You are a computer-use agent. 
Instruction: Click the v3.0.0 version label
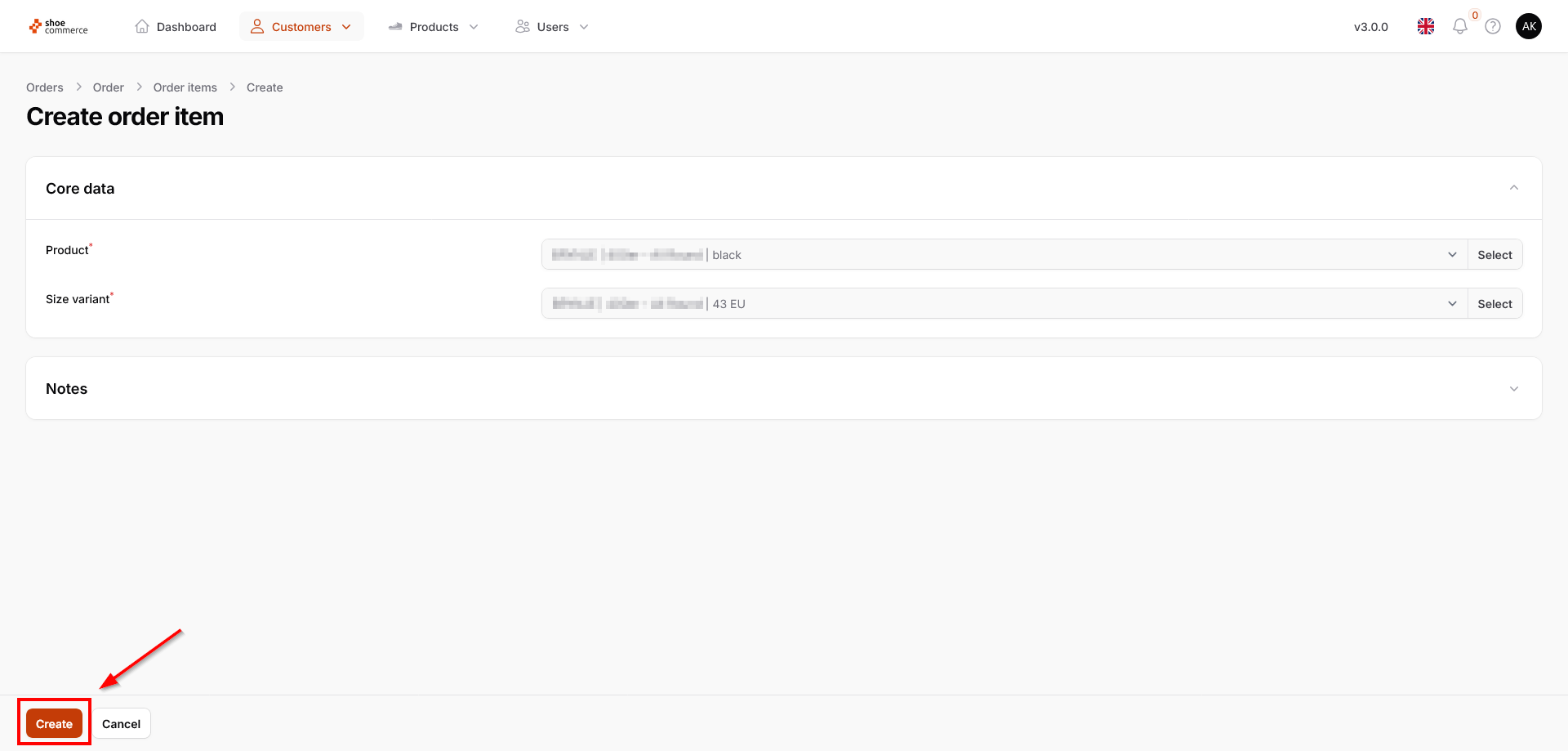(1371, 27)
